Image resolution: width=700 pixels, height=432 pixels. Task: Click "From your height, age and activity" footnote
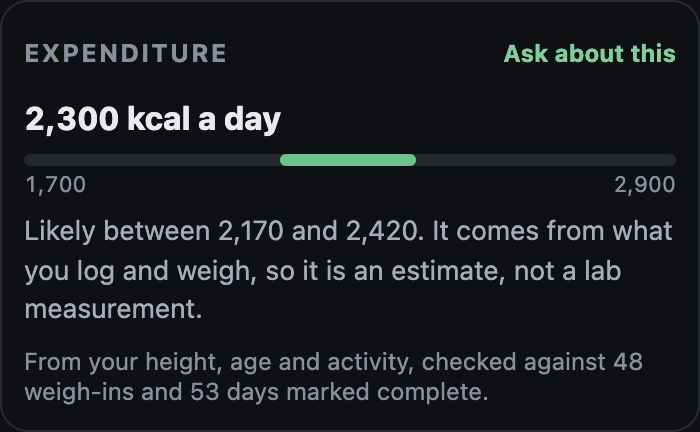click(x=217, y=362)
